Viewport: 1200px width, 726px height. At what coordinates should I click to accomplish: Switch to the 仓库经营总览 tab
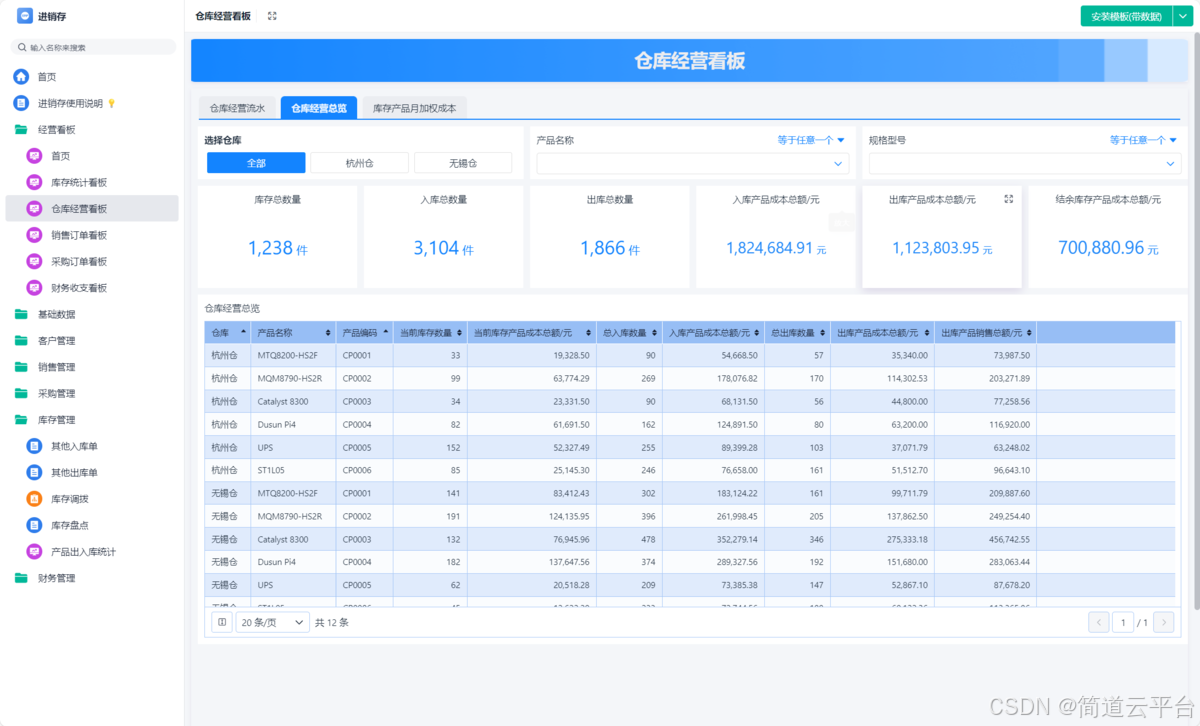click(x=319, y=108)
